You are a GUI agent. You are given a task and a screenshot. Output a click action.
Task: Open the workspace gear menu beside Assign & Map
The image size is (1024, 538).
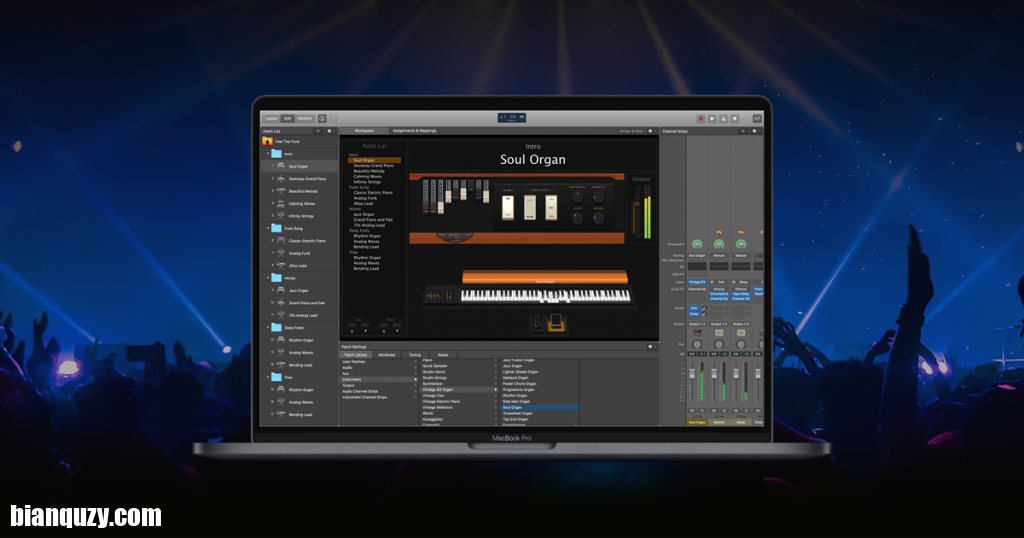[x=650, y=131]
